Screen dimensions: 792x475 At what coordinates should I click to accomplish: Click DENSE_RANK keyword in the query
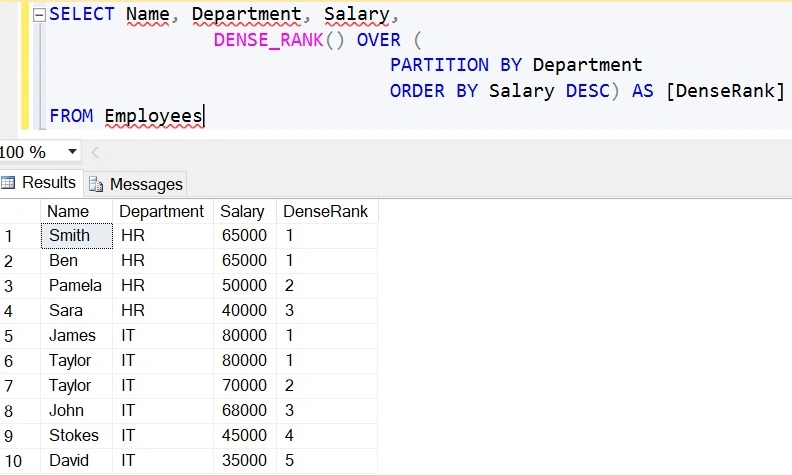268,40
